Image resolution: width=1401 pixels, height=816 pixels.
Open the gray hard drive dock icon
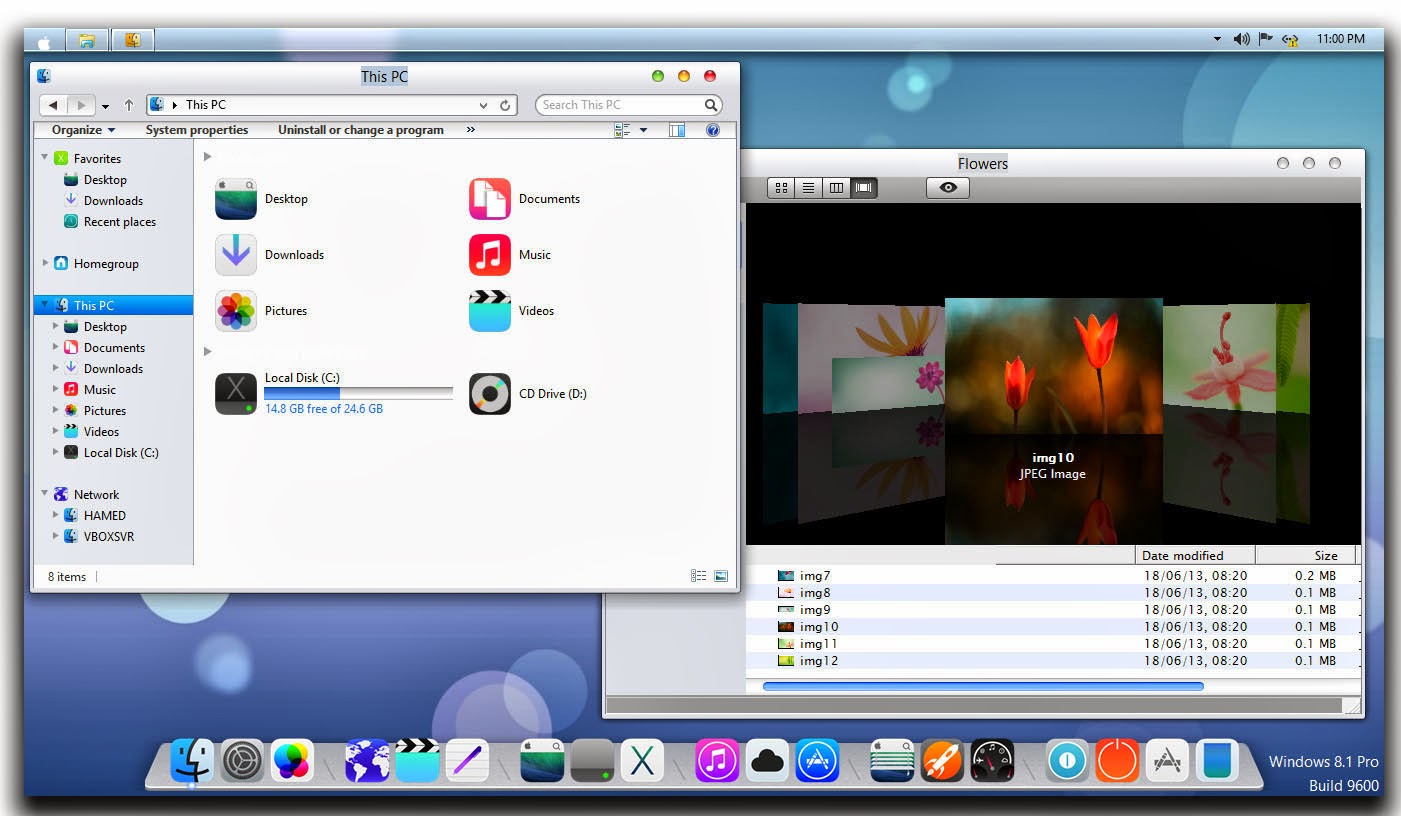click(x=592, y=762)
